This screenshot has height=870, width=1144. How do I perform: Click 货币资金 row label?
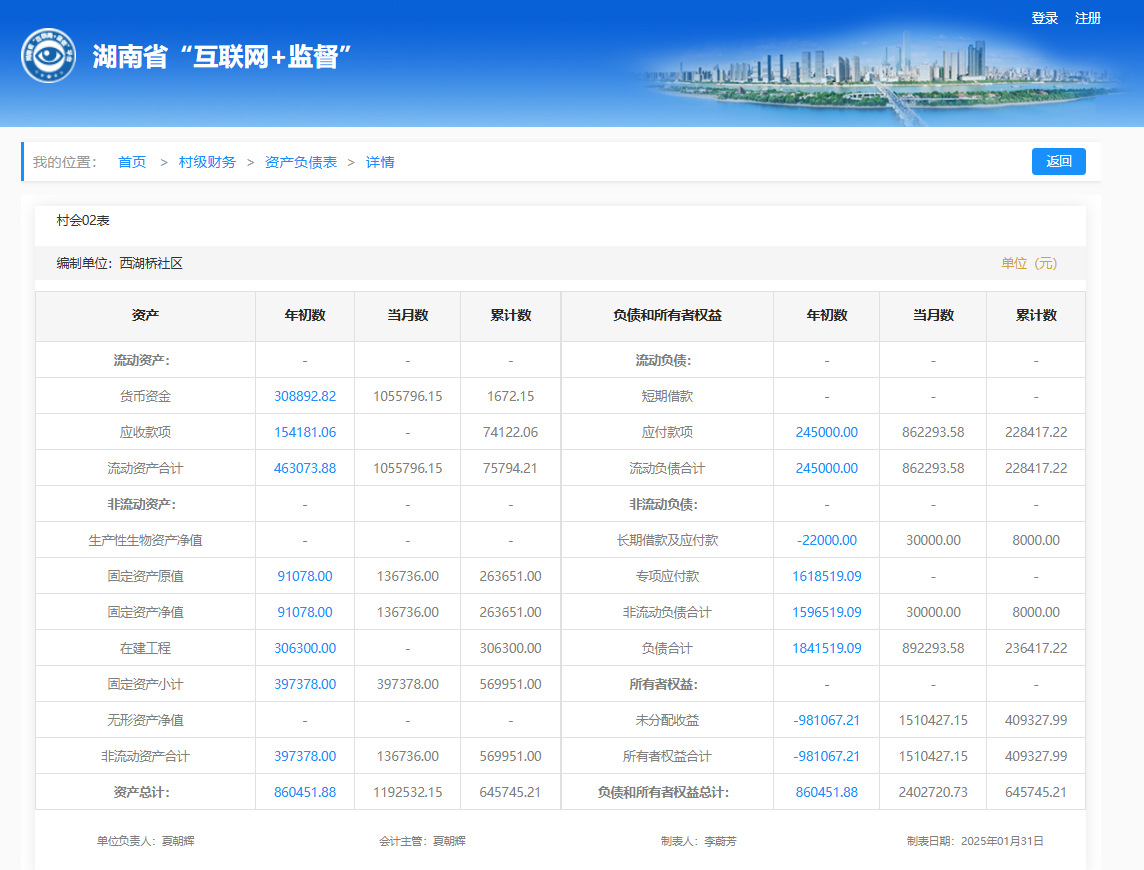click(x=145, y=396)
